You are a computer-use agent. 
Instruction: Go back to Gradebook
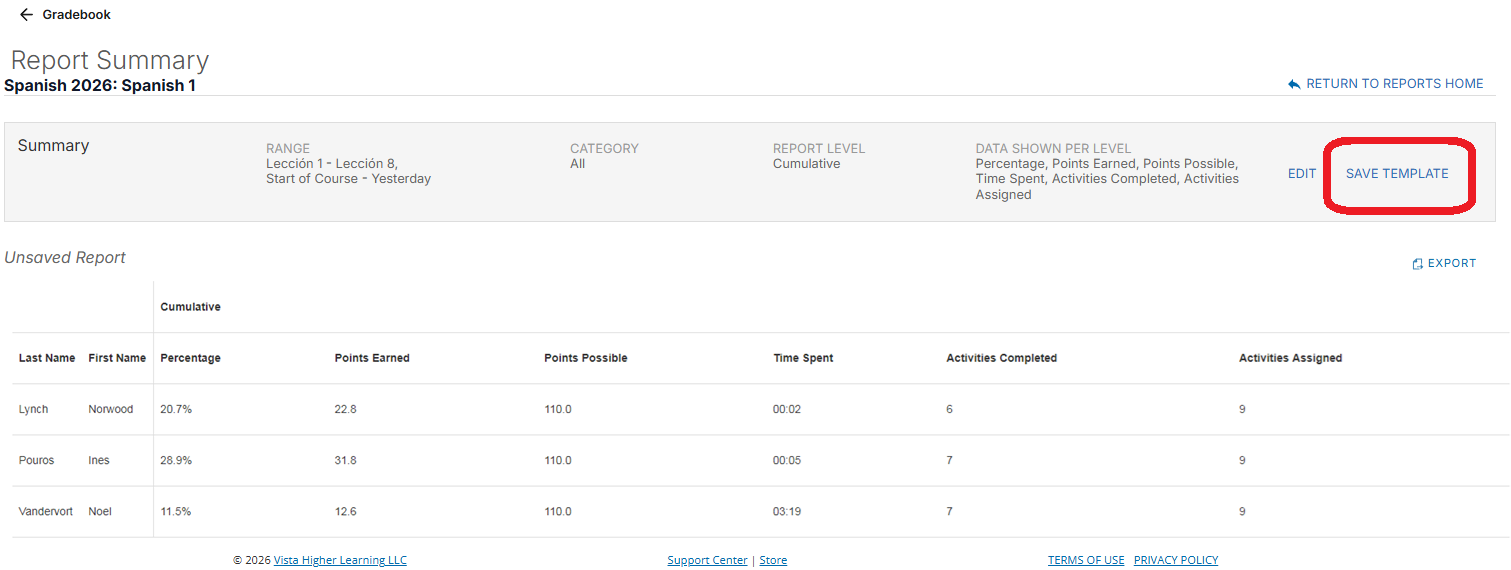click(x=76, y=15)
